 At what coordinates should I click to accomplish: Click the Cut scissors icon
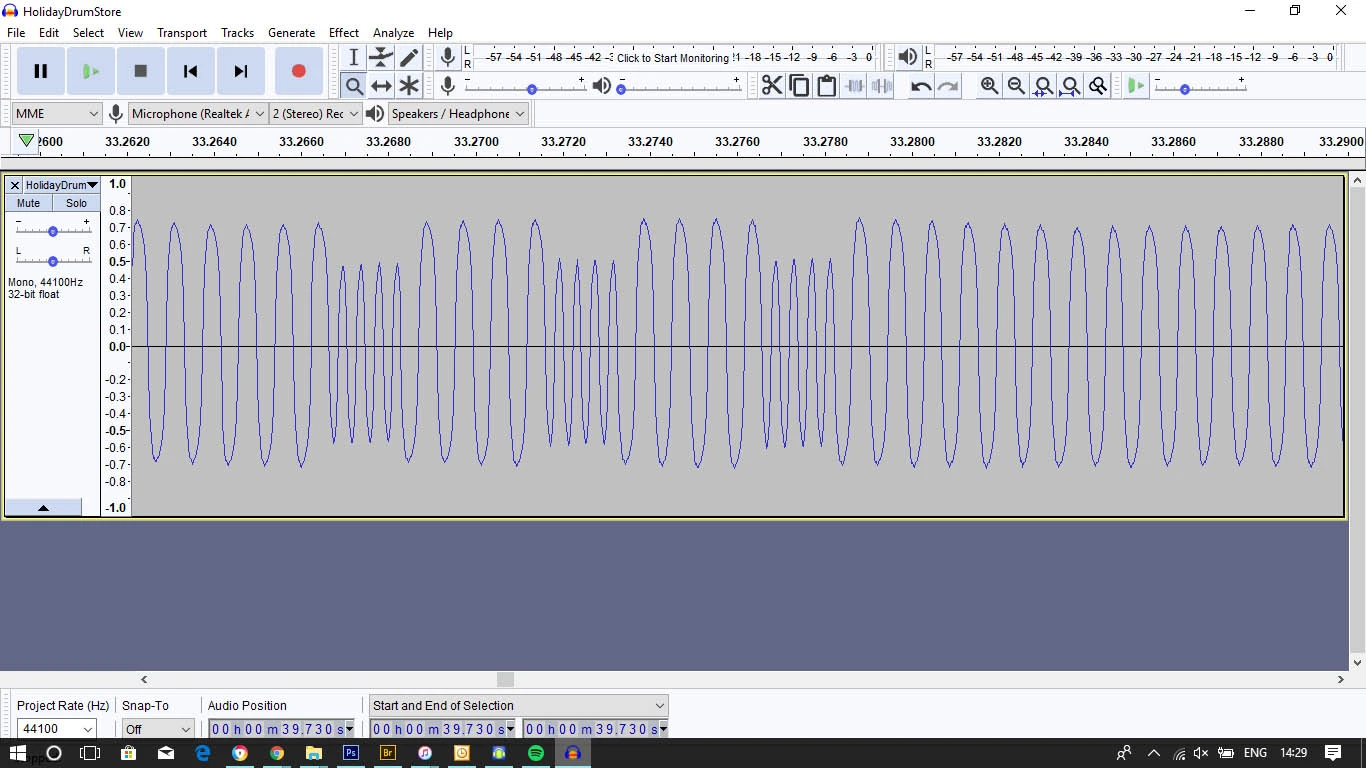(x=771, y=86)
